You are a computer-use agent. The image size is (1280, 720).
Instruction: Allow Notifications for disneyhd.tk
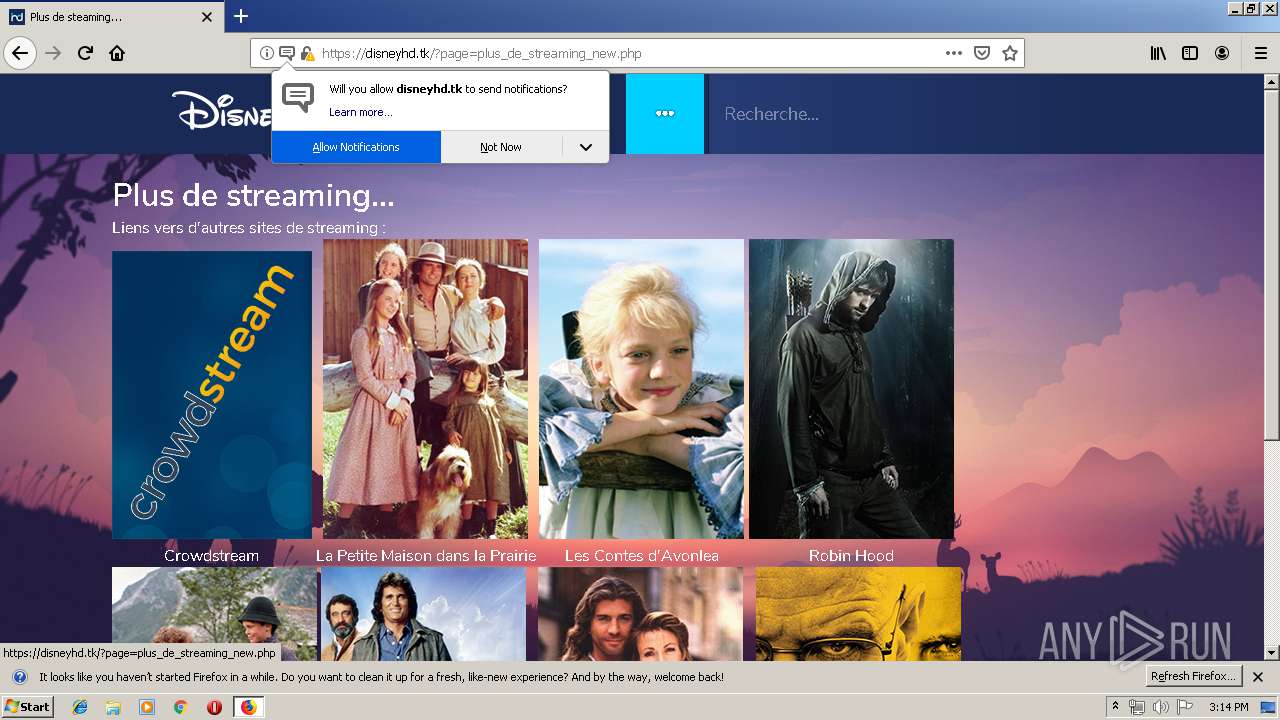point(356,147)
